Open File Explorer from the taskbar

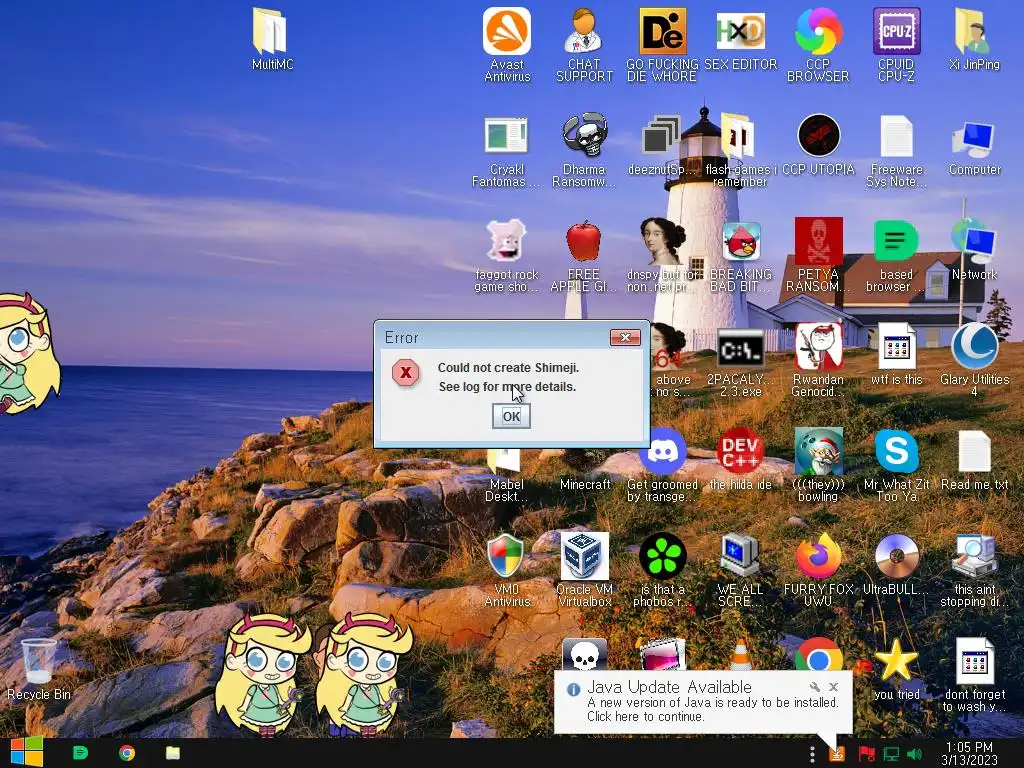172,753
